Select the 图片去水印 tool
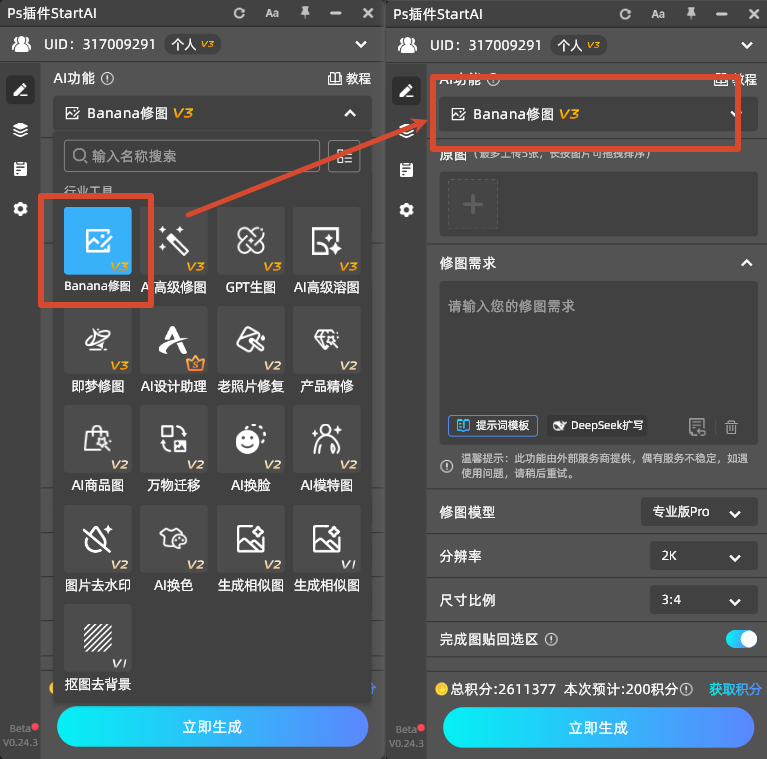 click(98, 539)
